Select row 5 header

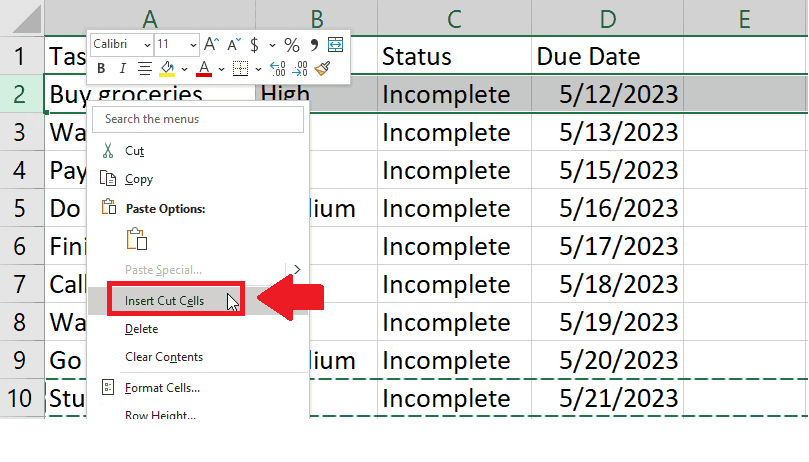[x=22, y=208]
